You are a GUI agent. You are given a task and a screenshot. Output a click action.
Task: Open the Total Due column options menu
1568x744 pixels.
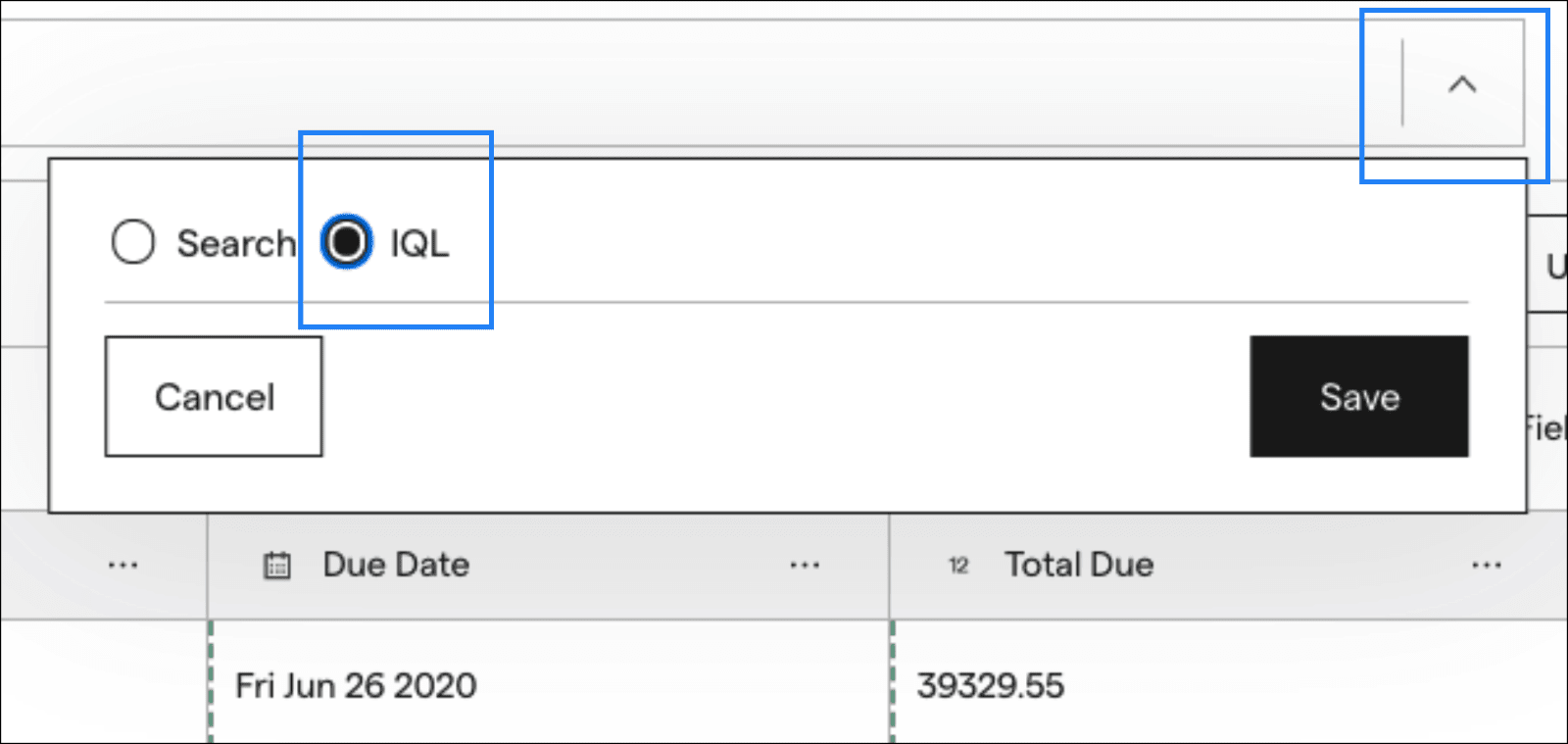1487,566
